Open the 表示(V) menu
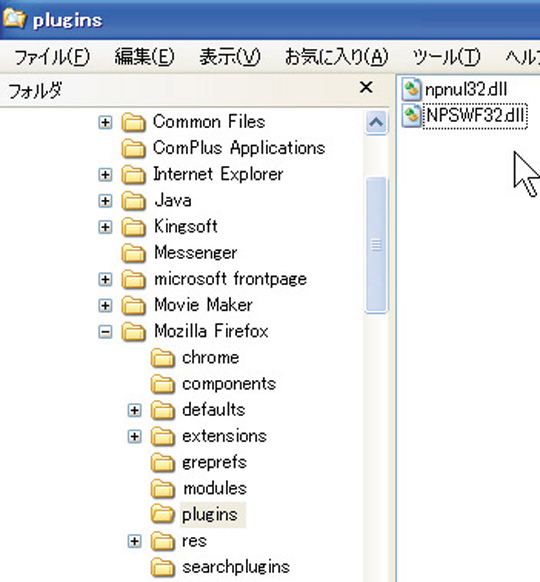Image resolution: width=540 pixels, height=582 pixels. [230, 57]
